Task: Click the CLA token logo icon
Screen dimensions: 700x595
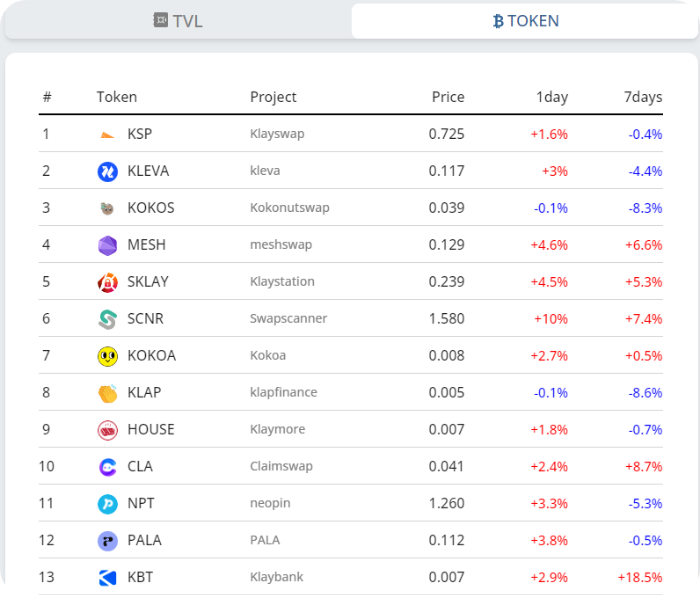Action: 107,467
